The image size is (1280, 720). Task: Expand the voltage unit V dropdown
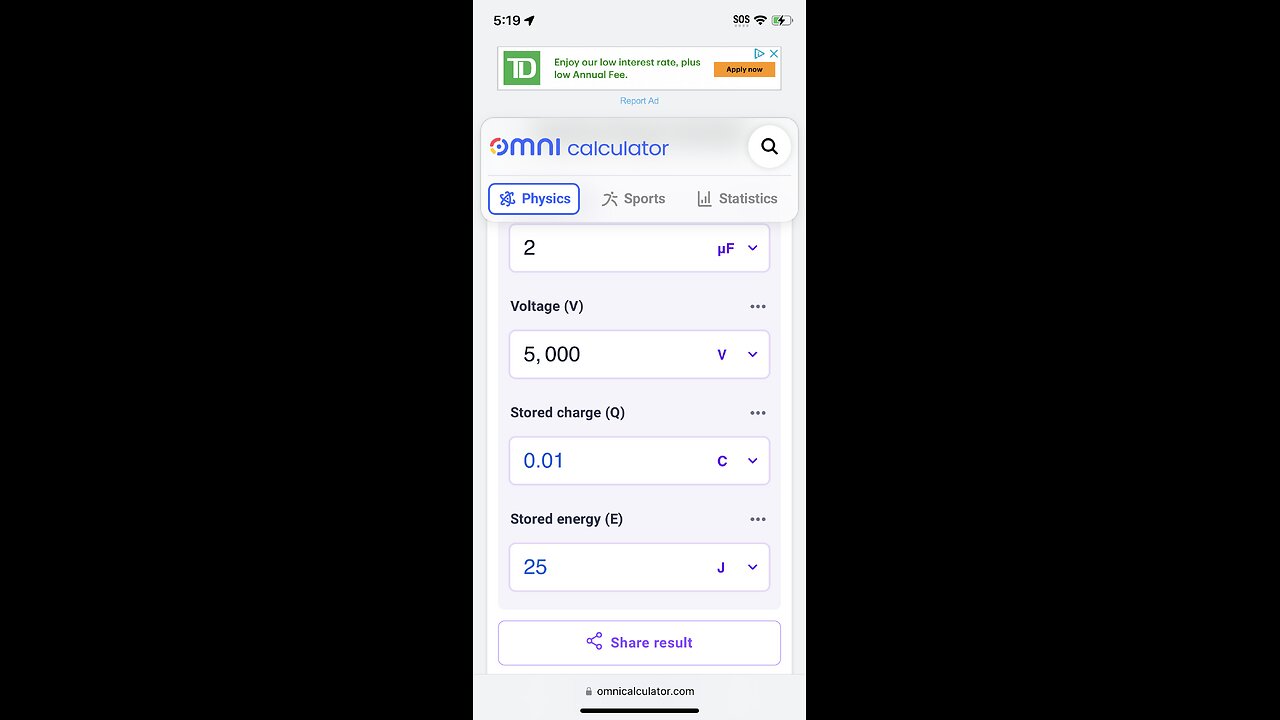tap(737, 354)
